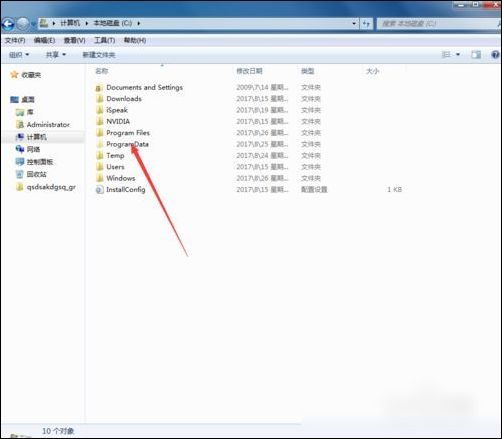The image size is (502, 439).
Task: Open Favorites star in navigation pane
Action: (14, 75)
